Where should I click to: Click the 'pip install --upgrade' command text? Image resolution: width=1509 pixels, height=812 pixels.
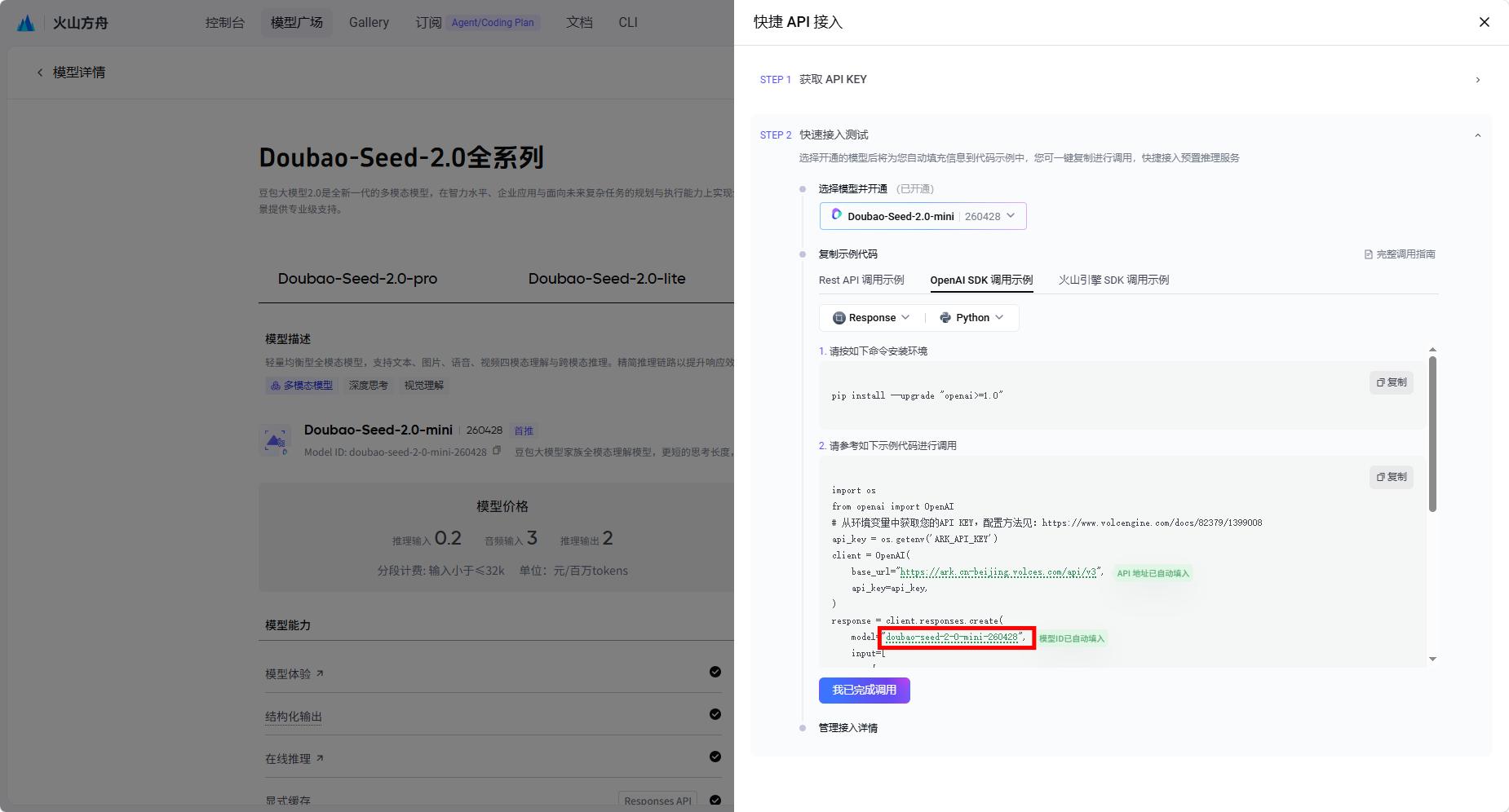pyautogui.click(x=917, y=395)
